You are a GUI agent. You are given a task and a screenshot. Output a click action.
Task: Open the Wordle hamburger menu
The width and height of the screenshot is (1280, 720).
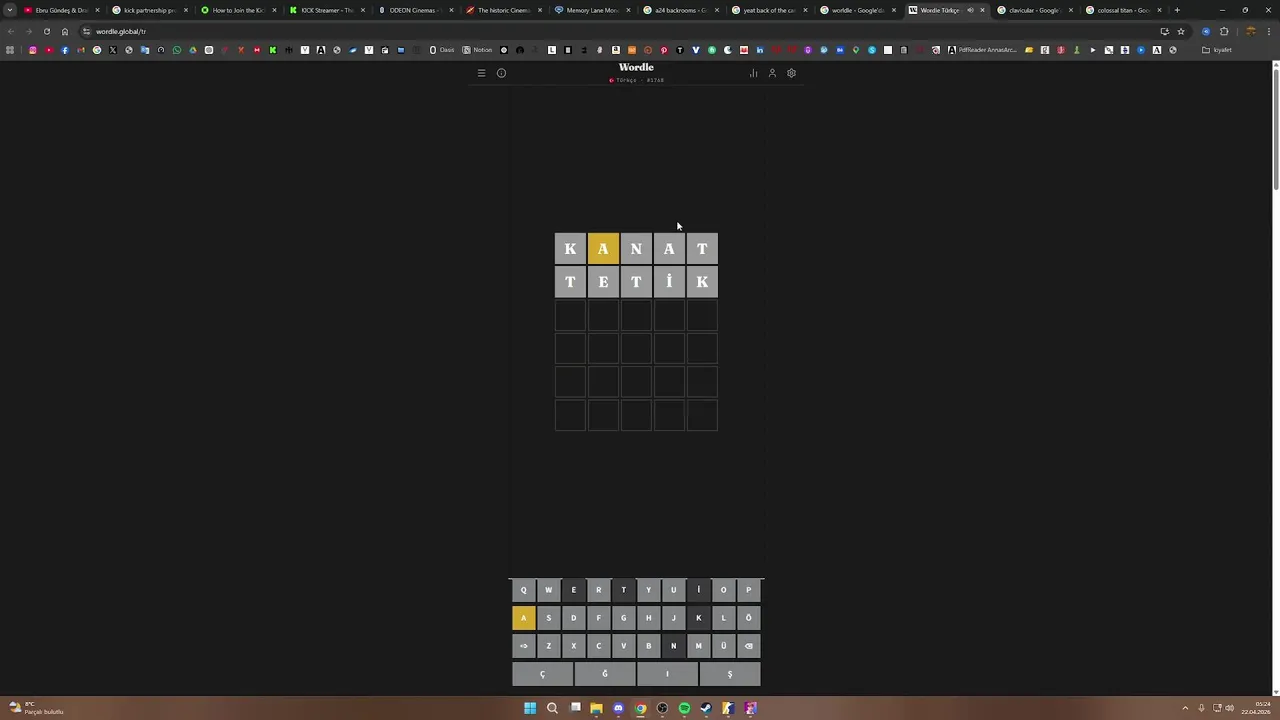(481, 73)
